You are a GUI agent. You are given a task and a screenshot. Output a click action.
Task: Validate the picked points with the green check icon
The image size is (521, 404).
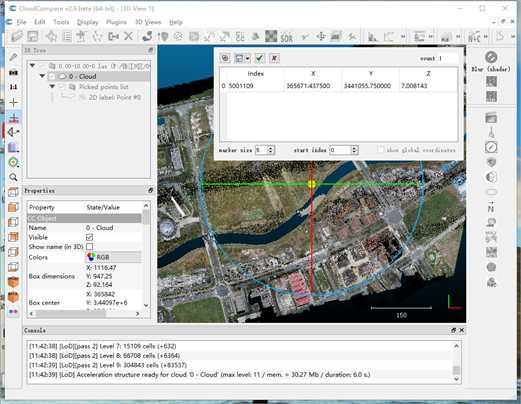pyautogui.click(x=259, y=58)
